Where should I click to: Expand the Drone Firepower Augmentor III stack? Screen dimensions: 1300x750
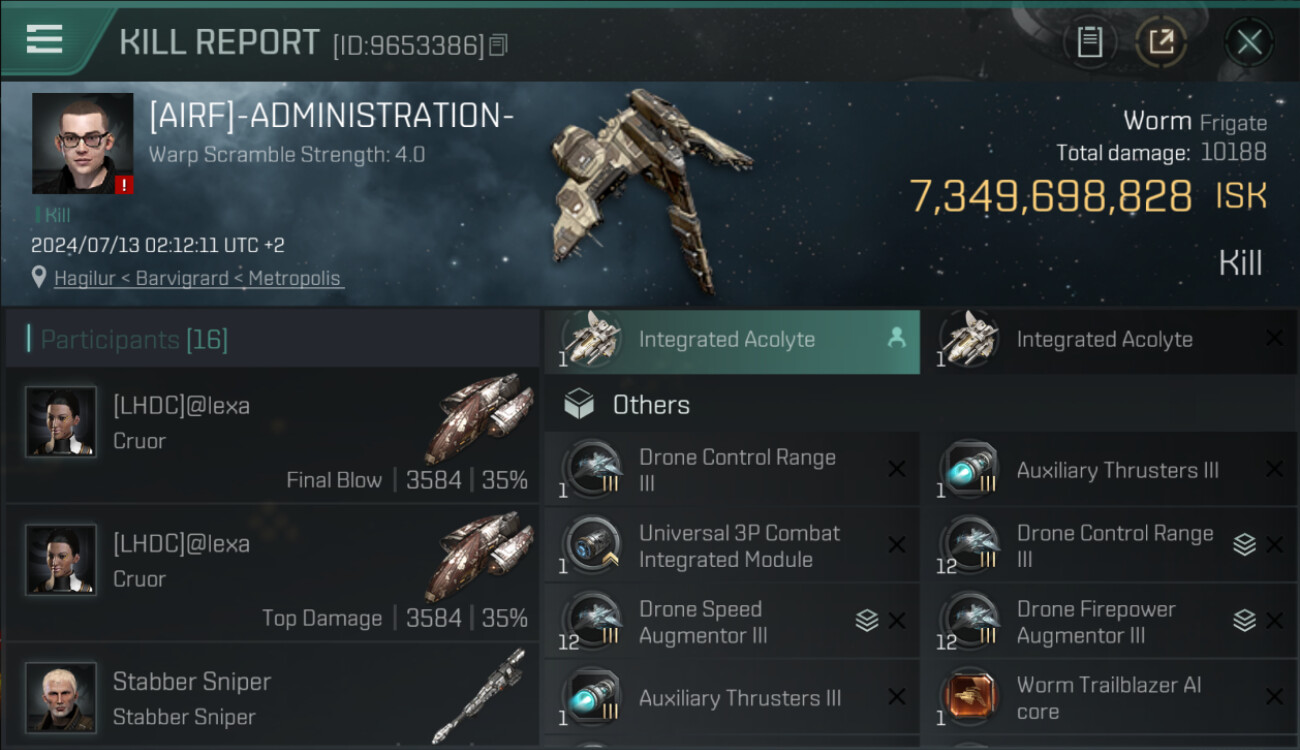pos(1244,621)
